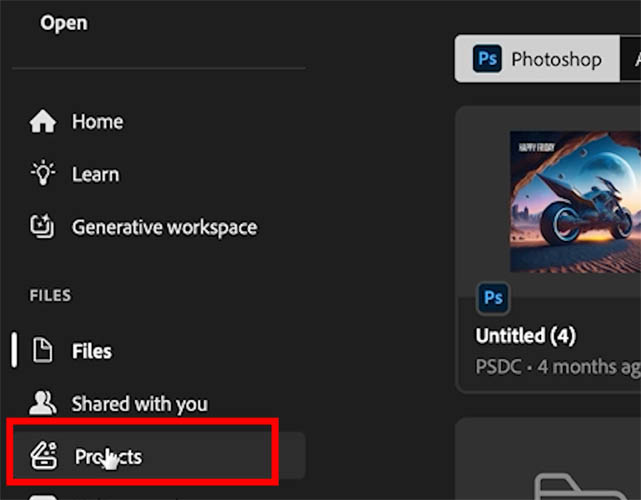Open the Home label in sidebar
The image size is (641, 500).
coord(97,122)
